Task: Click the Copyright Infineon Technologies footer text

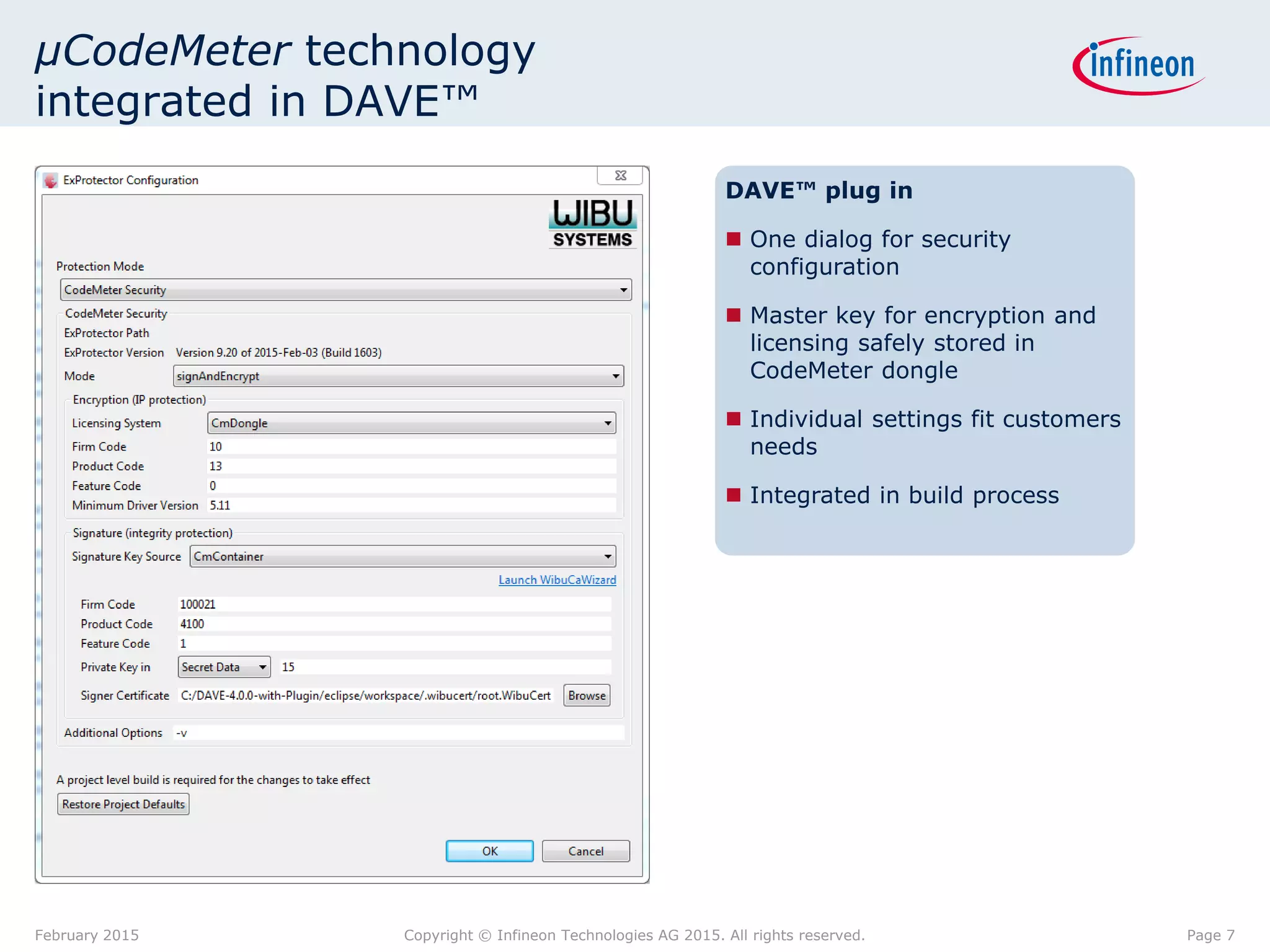Action: (x=634, y=935)
